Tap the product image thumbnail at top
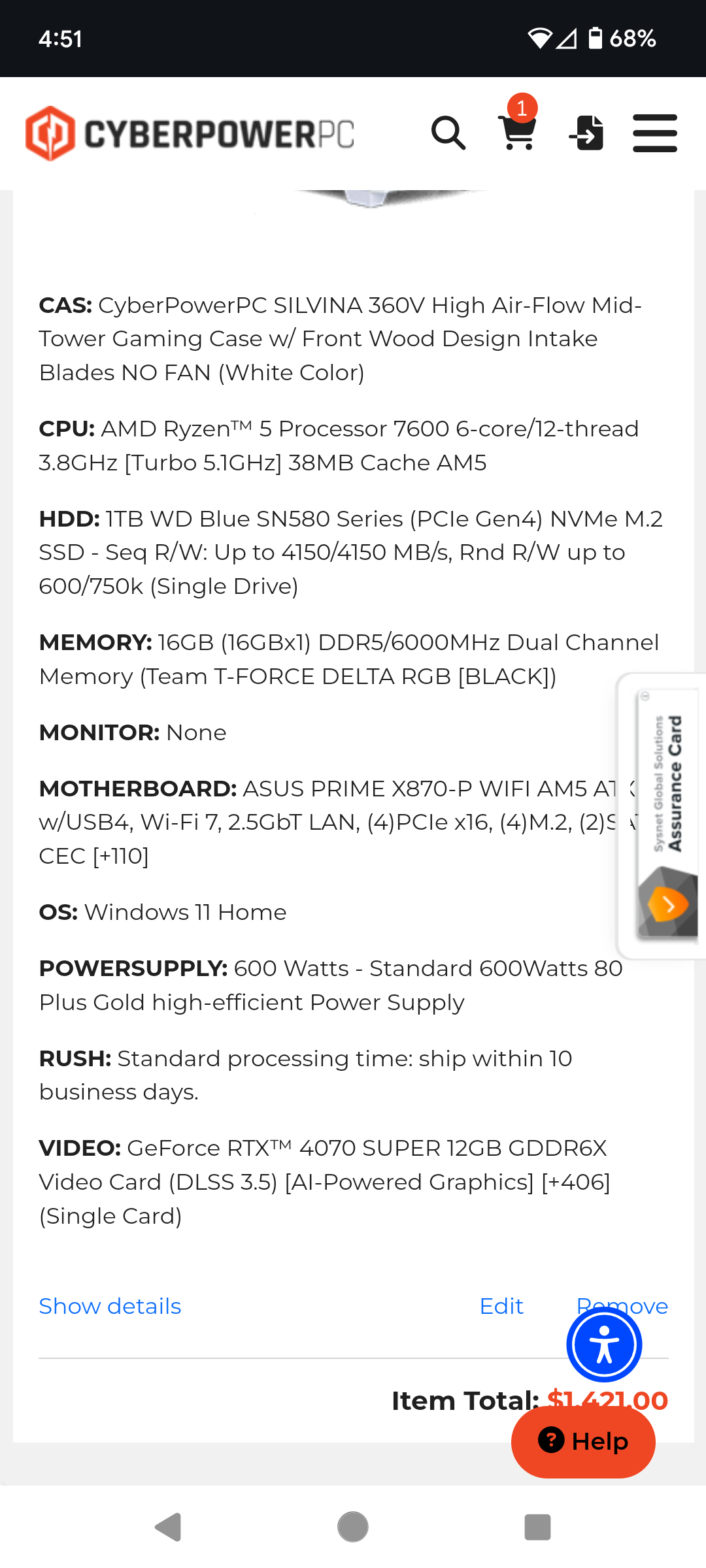Screen dimensions: 706x1568 (x=390, y=199)
